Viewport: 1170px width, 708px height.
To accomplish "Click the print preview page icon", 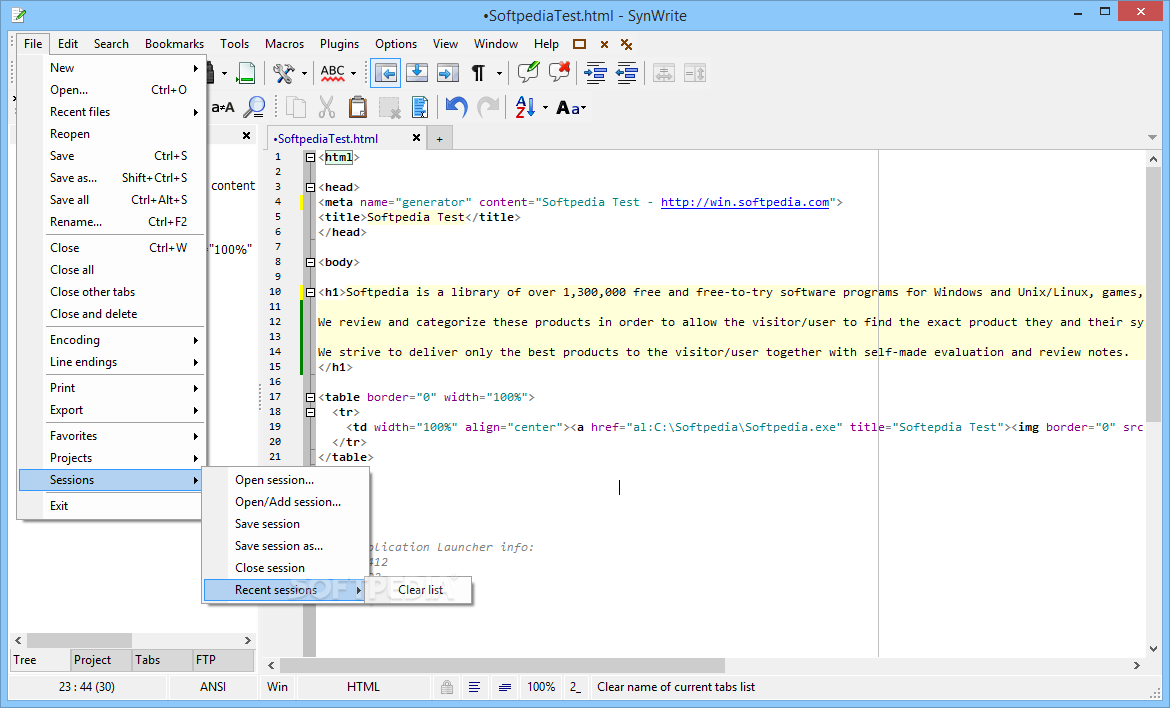I will click(x=245, y=73).
